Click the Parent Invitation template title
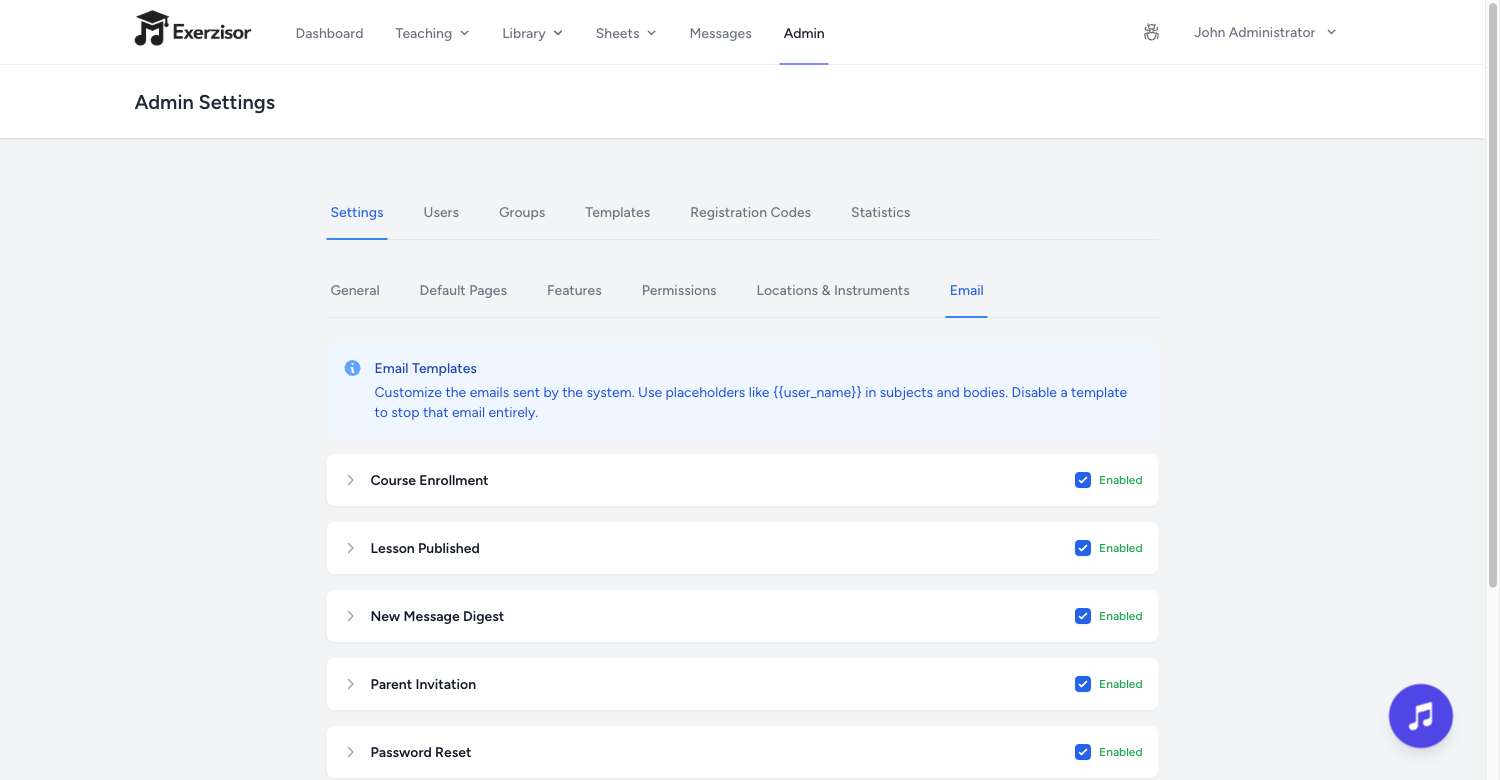The height and width of the screenshot is (780, 1500). click(x=423, y=684)
